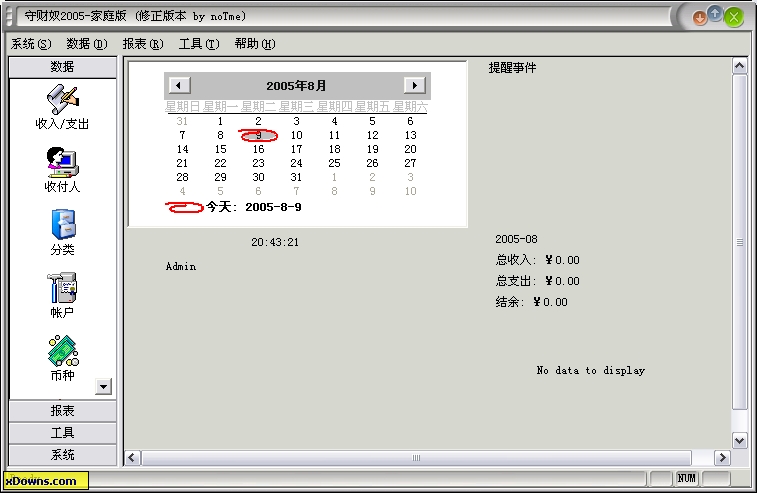The image size is (757, 493).
Task: Open the 帮助(H) menu
Action: tap(255, 44)
